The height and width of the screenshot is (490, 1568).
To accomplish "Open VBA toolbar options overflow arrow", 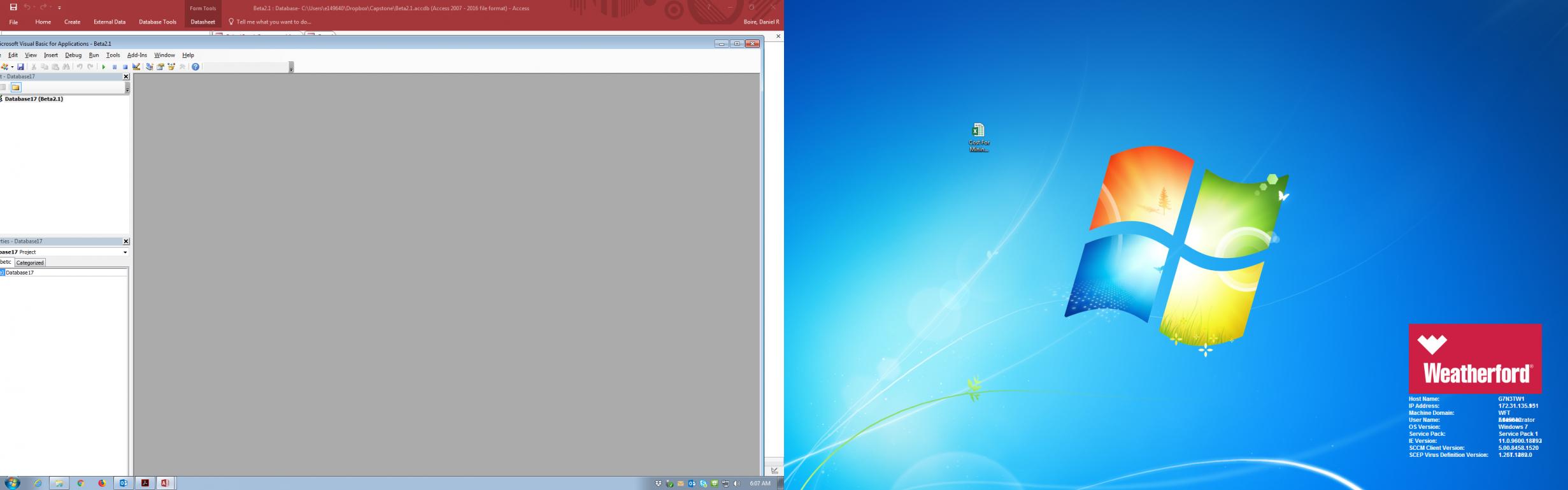I will click(291, 68).
